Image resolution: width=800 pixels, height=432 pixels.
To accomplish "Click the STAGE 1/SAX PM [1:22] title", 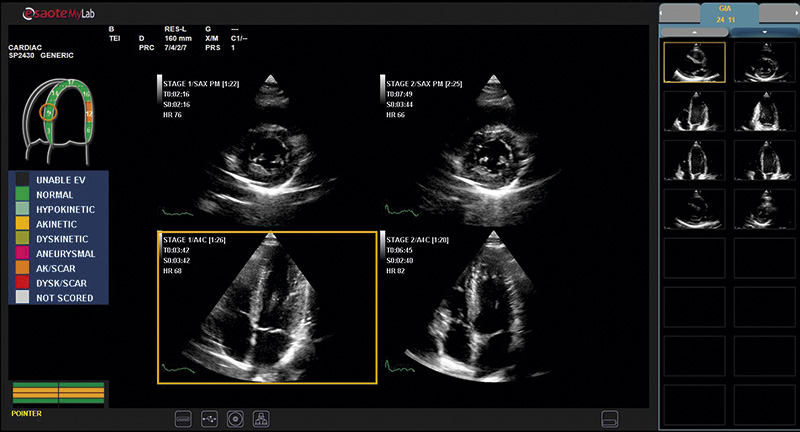I will pyautogui.click(x=201, y=84).
